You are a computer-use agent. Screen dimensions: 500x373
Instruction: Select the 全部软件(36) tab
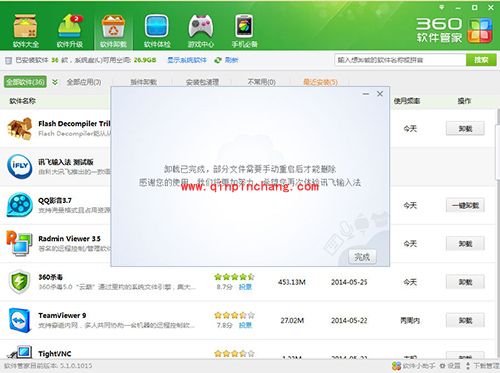pos(25,82)
